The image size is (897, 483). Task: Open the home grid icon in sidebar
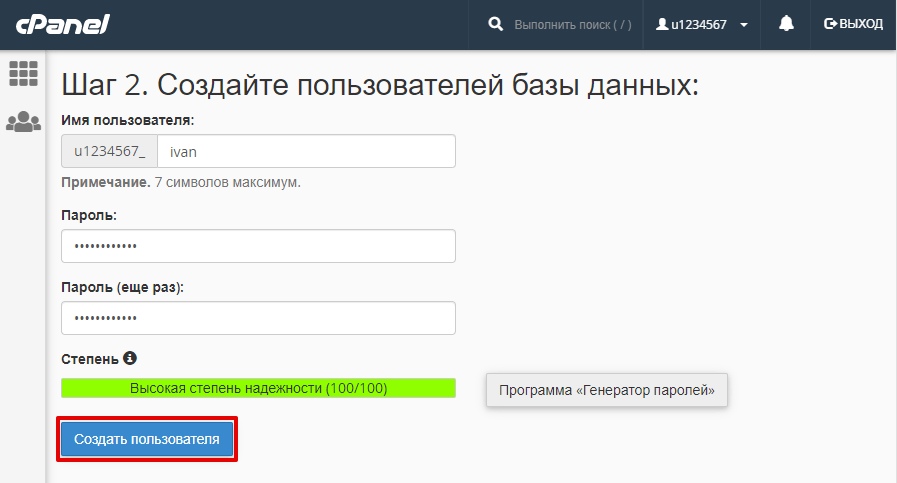(23, 73)
